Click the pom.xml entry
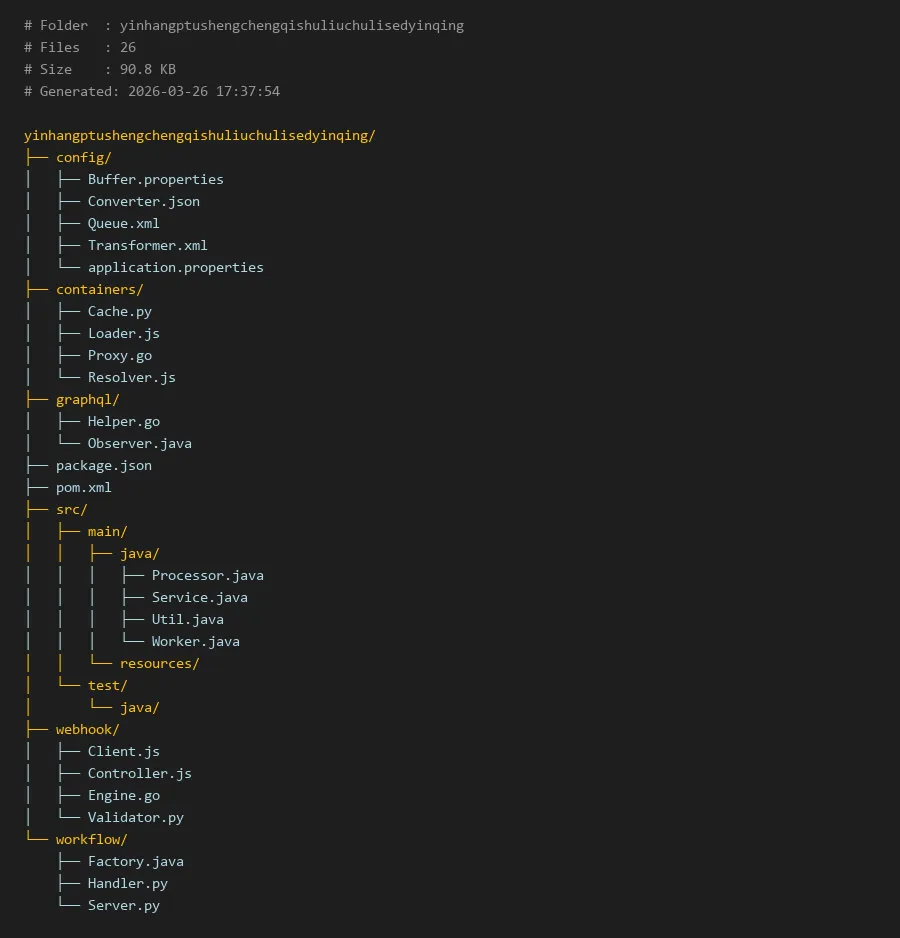 (x=83, y=487)
